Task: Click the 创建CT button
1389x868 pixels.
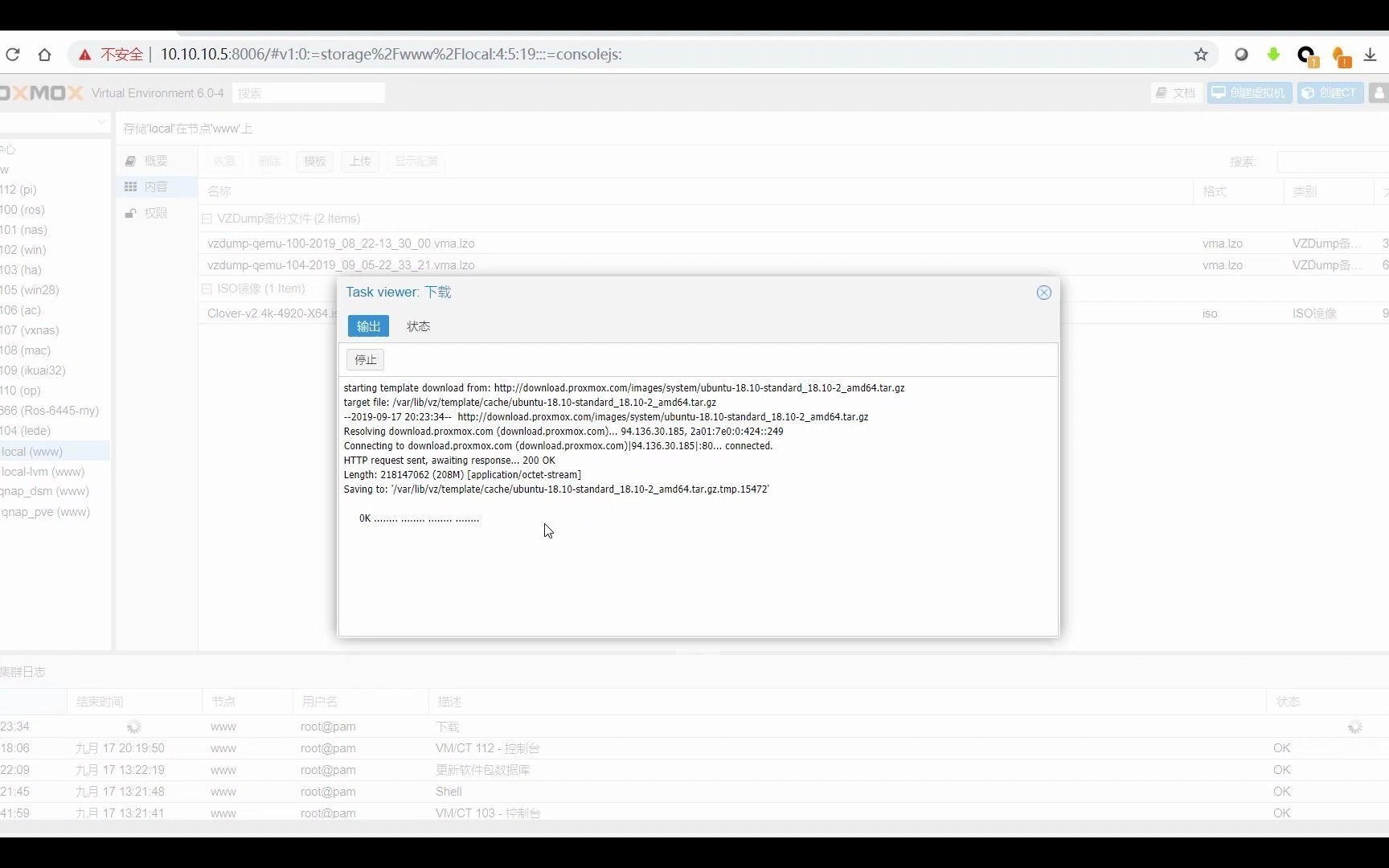Action: [1330, 93]
